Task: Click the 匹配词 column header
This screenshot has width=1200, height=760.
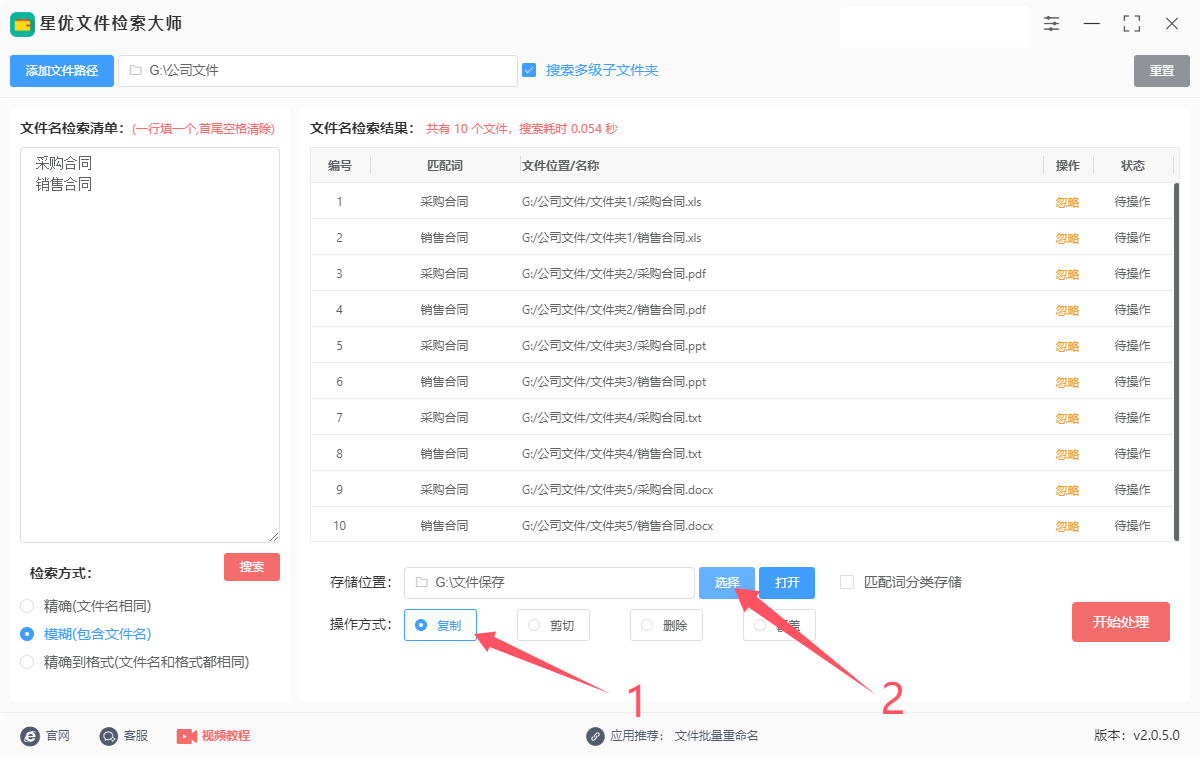Action: [444, 166]
